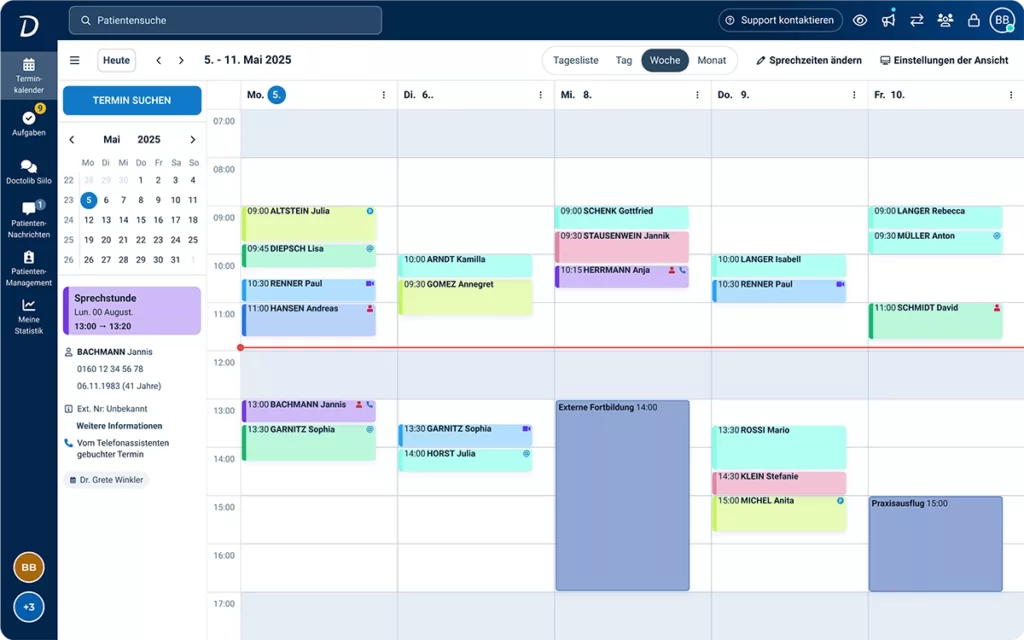This screenshot has width=1024, height=640.
Task: Click the TERMIN SUCHEN button
Action: click(x=132, y=100)
